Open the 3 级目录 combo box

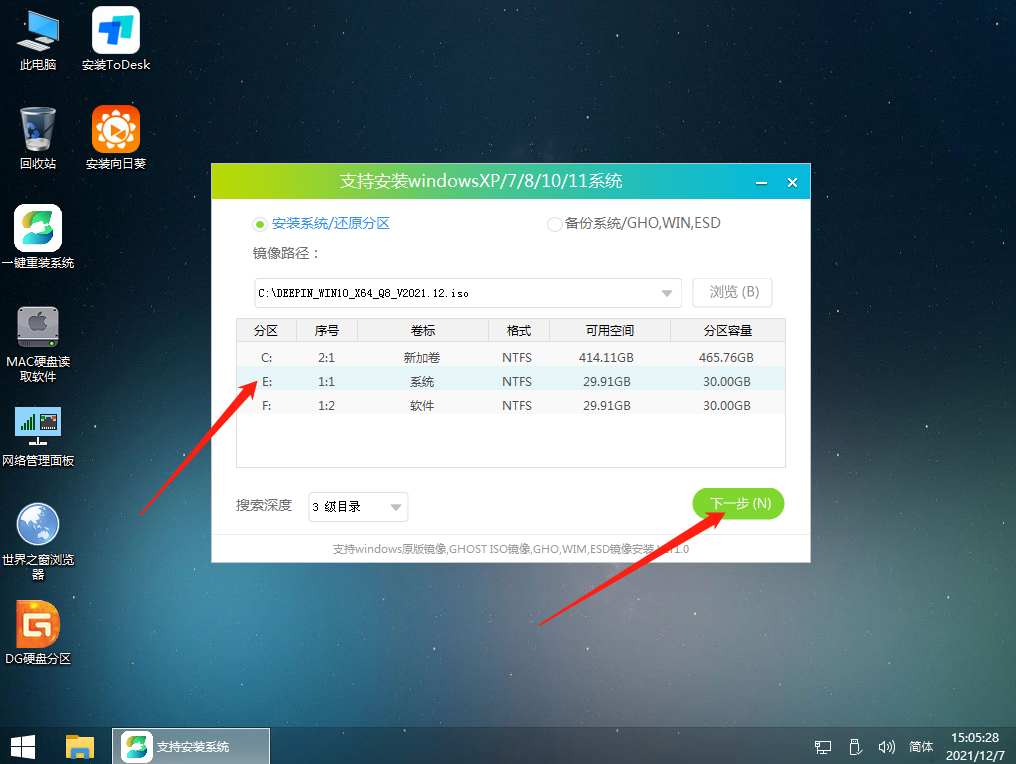coord(357,507)
